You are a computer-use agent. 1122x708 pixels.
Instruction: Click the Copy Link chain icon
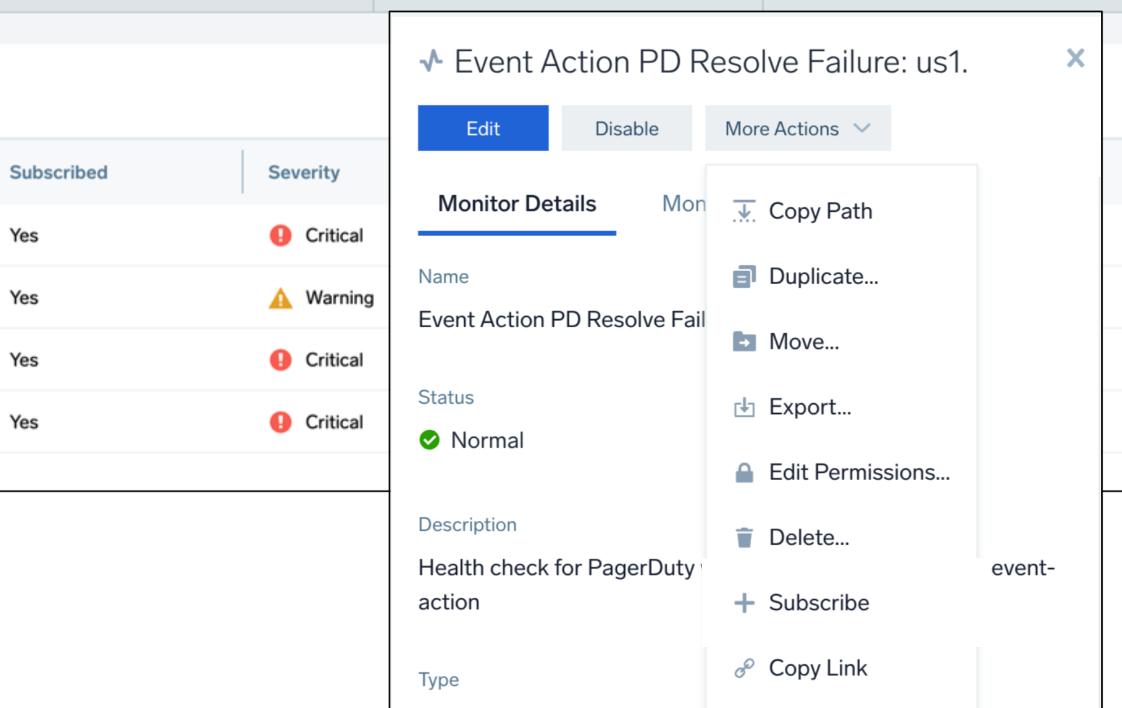(744, 667)
